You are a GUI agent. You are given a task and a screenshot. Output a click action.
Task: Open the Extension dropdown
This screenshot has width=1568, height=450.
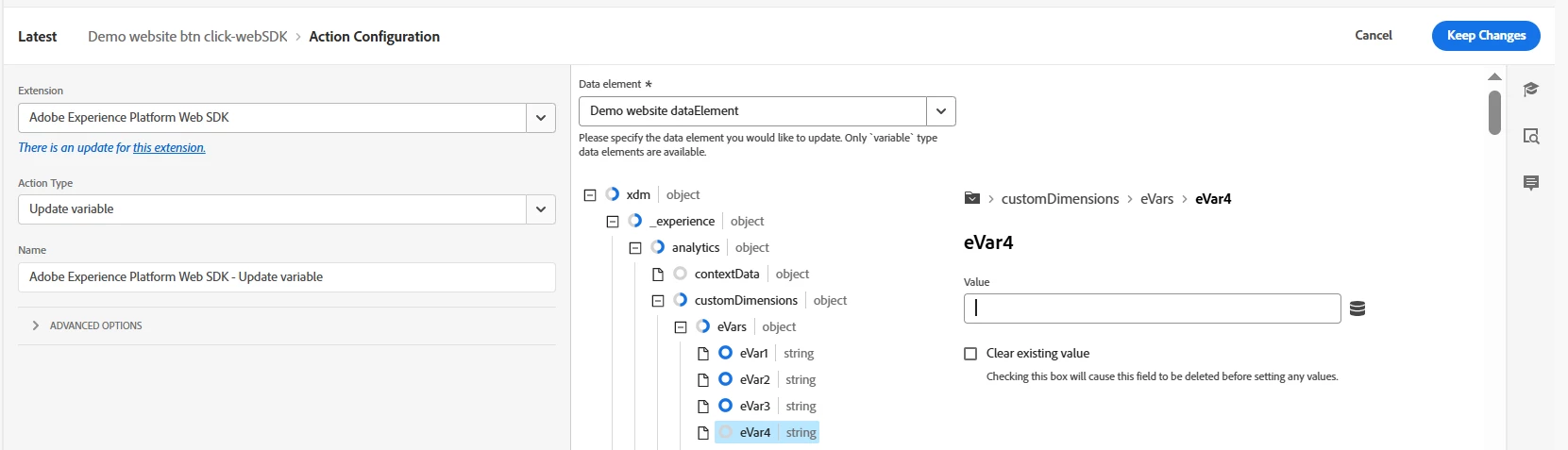(541, 118)
